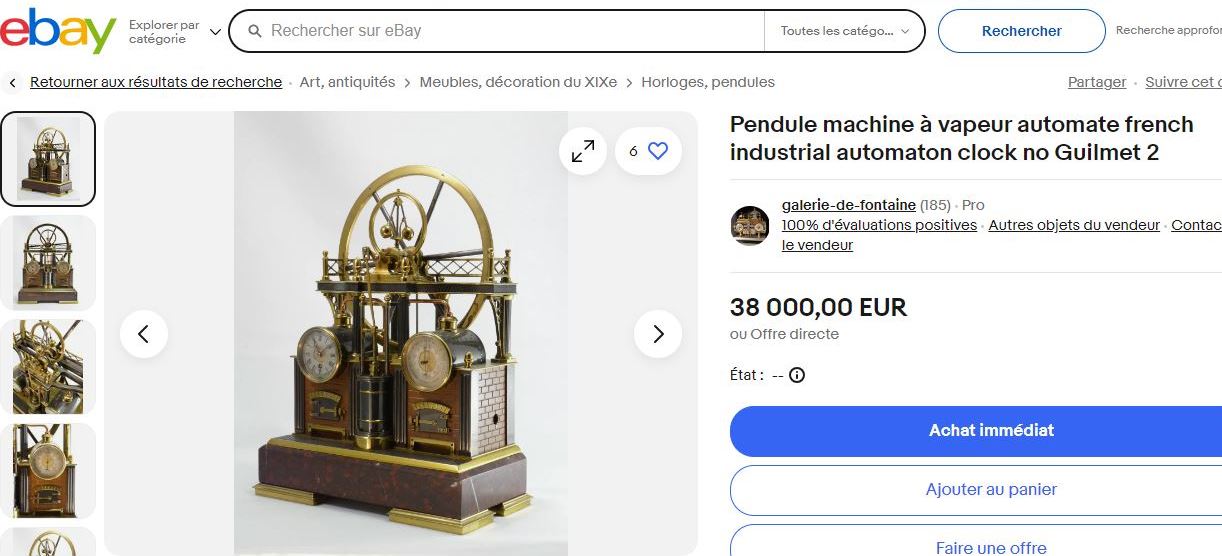Viewport: 1222px width, 556px height.
Task: Click the back chevron before Retourner
Action: pyautogui.click(x=13, y=83)
